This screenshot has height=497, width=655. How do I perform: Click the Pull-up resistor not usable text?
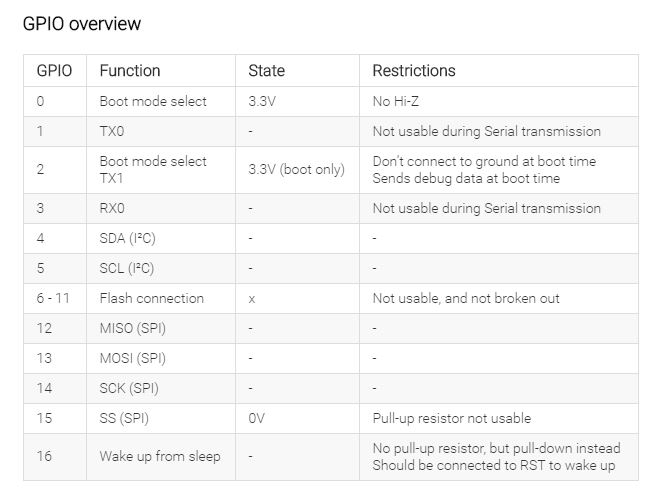452,418
